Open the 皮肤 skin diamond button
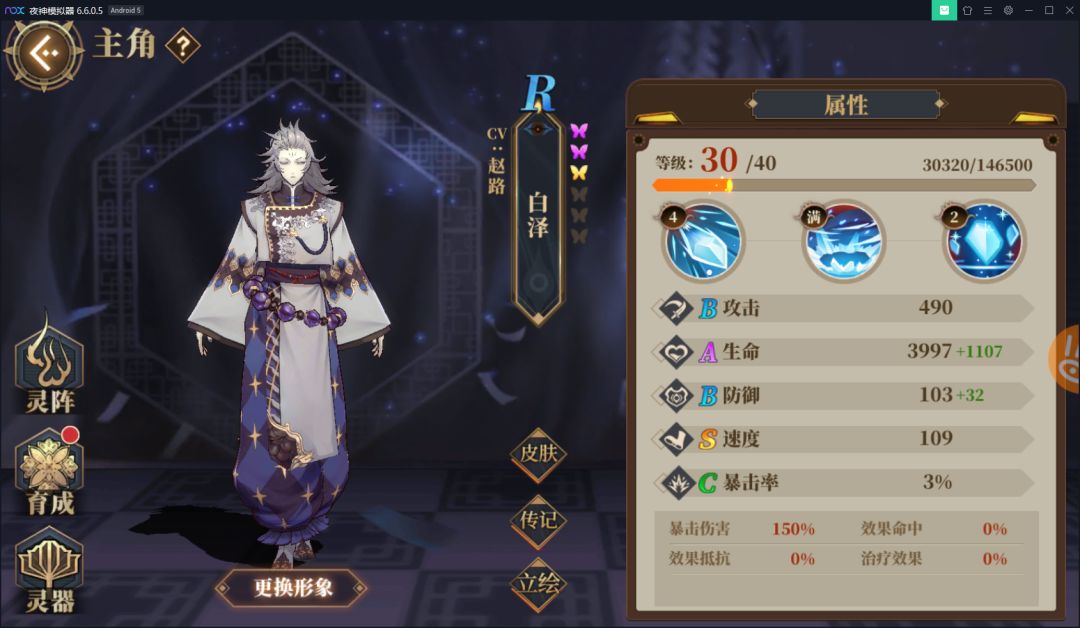The width and height of the screenshot is (1080, 628). 539,453
